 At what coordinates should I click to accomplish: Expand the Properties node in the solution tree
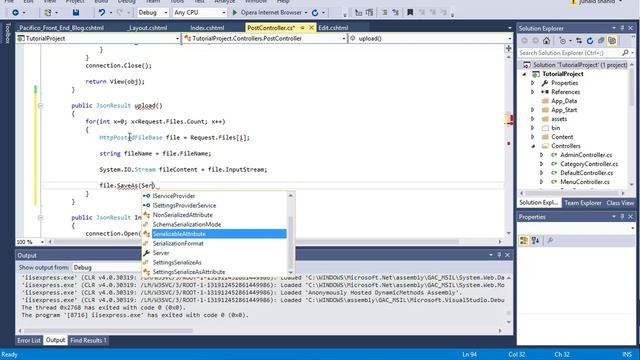coord(533,83)
